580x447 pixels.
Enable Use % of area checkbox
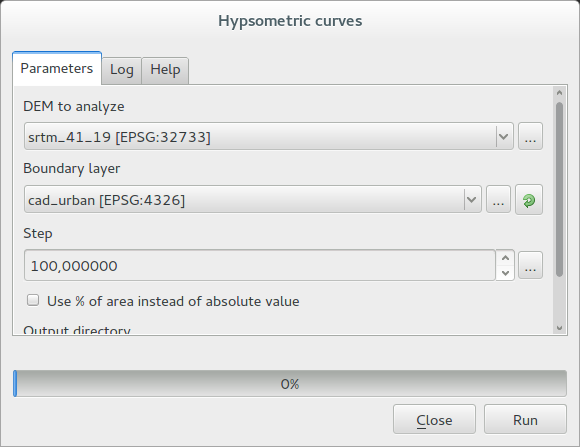tap(33, 300)
